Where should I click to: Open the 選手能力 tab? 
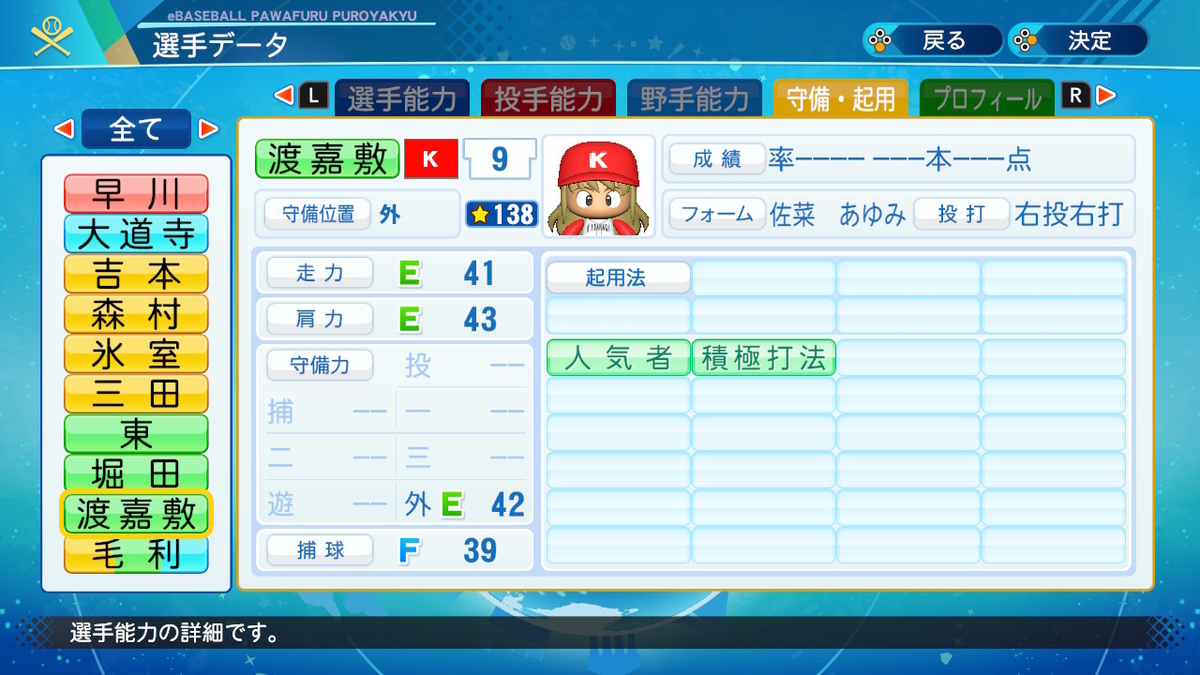tap(402, 98)
